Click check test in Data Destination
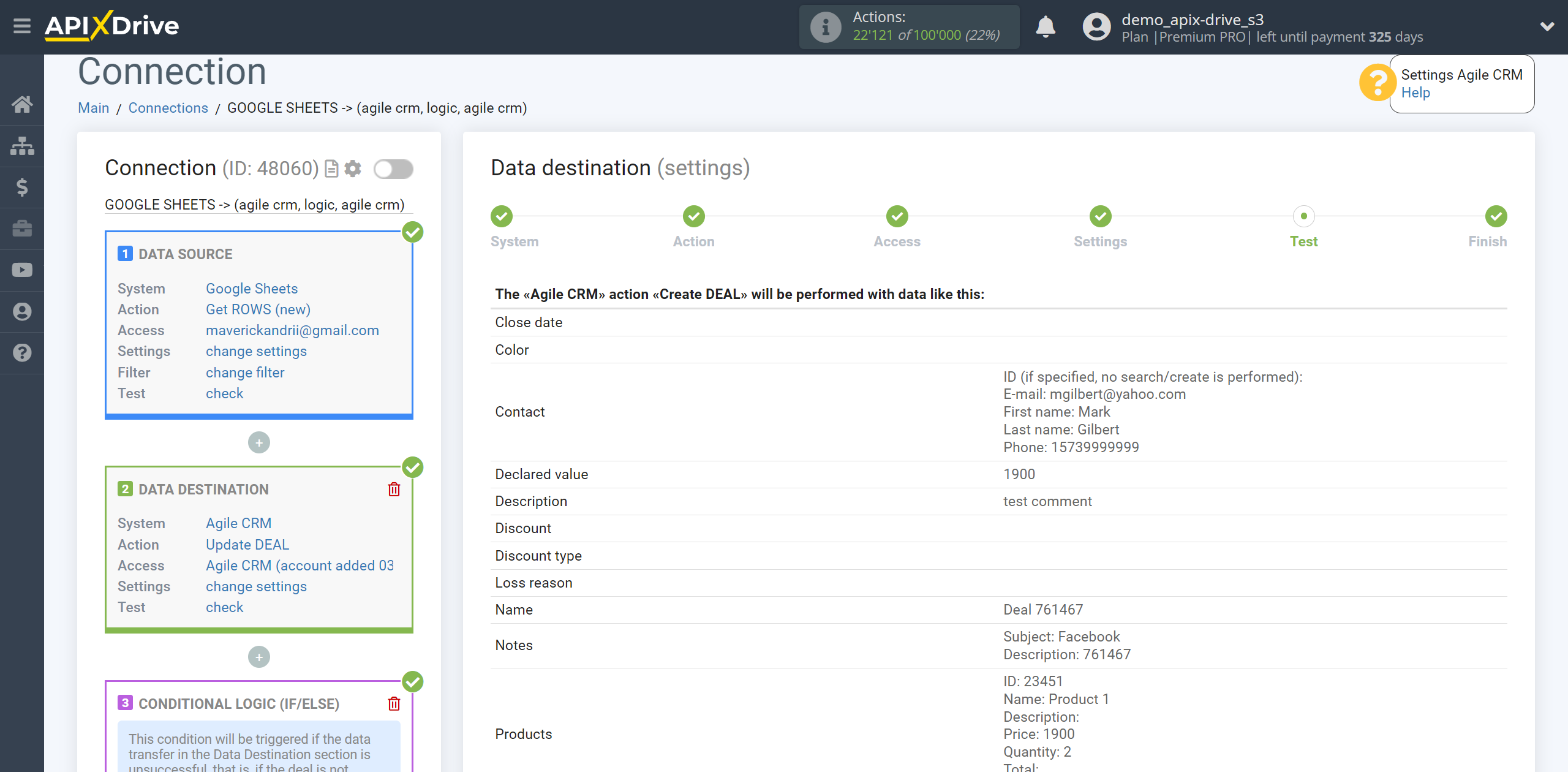This screenshot has width=1568, height=772. coord(224,607)
